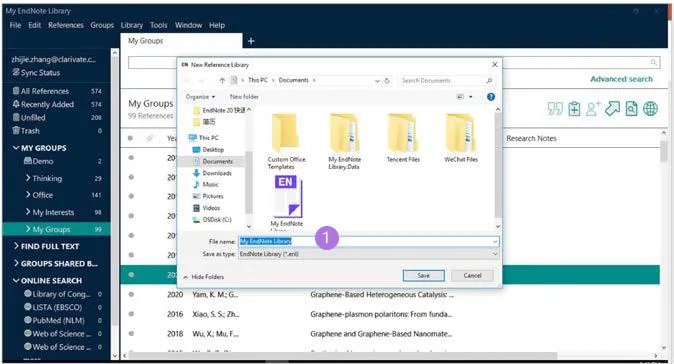Screen dimensions: 674x364
Task: Click the Insert Citation quotation mark icon
Action: tap(555, 109)
